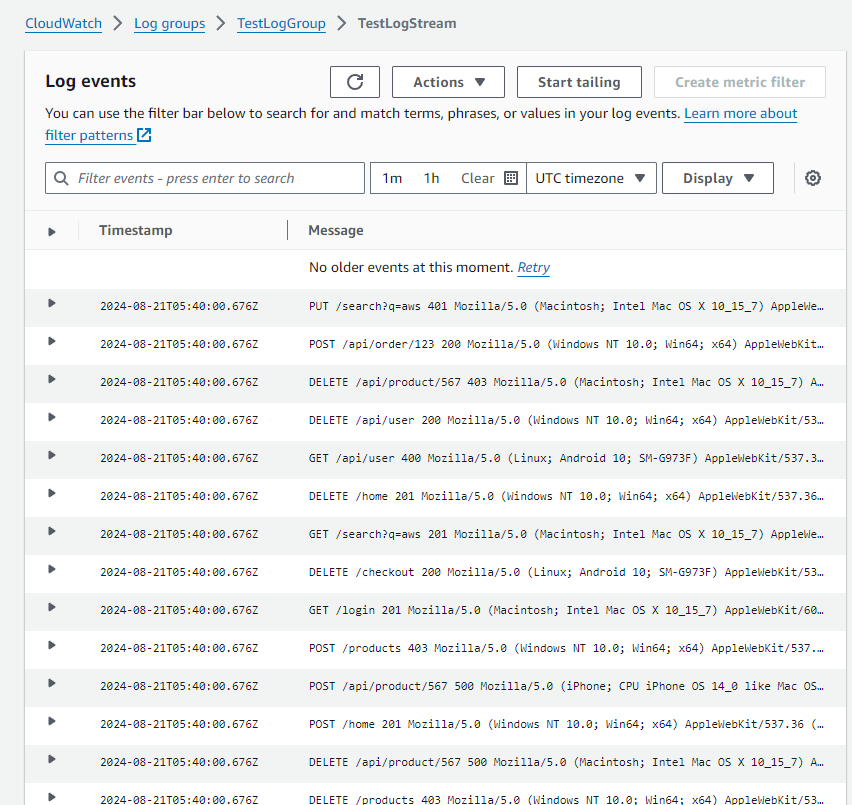Select the 1m time range
The width and height of the screenshot is (852, 805).
coord(392,178)
